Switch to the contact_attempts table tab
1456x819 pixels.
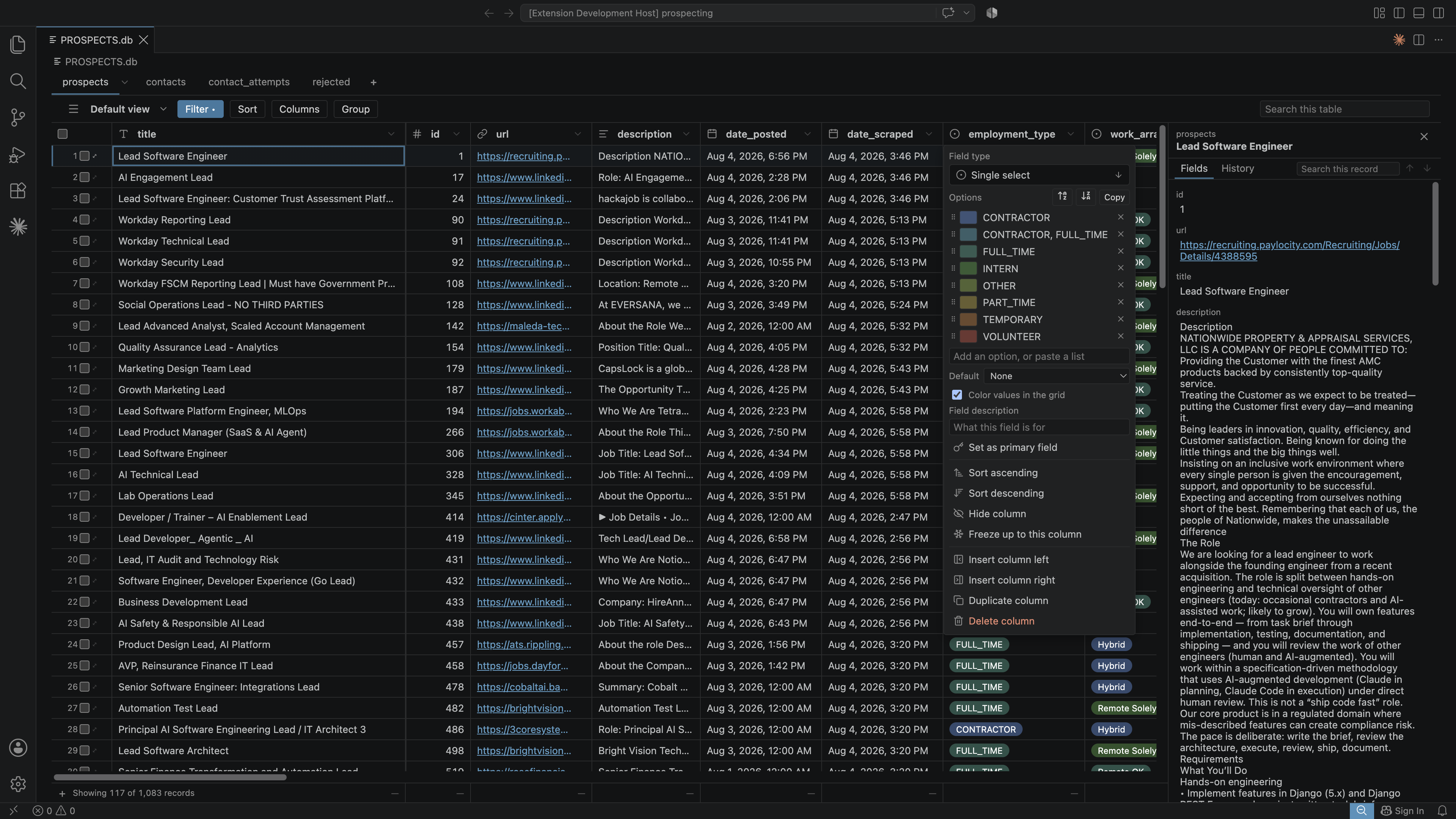[x=249, y=82]
